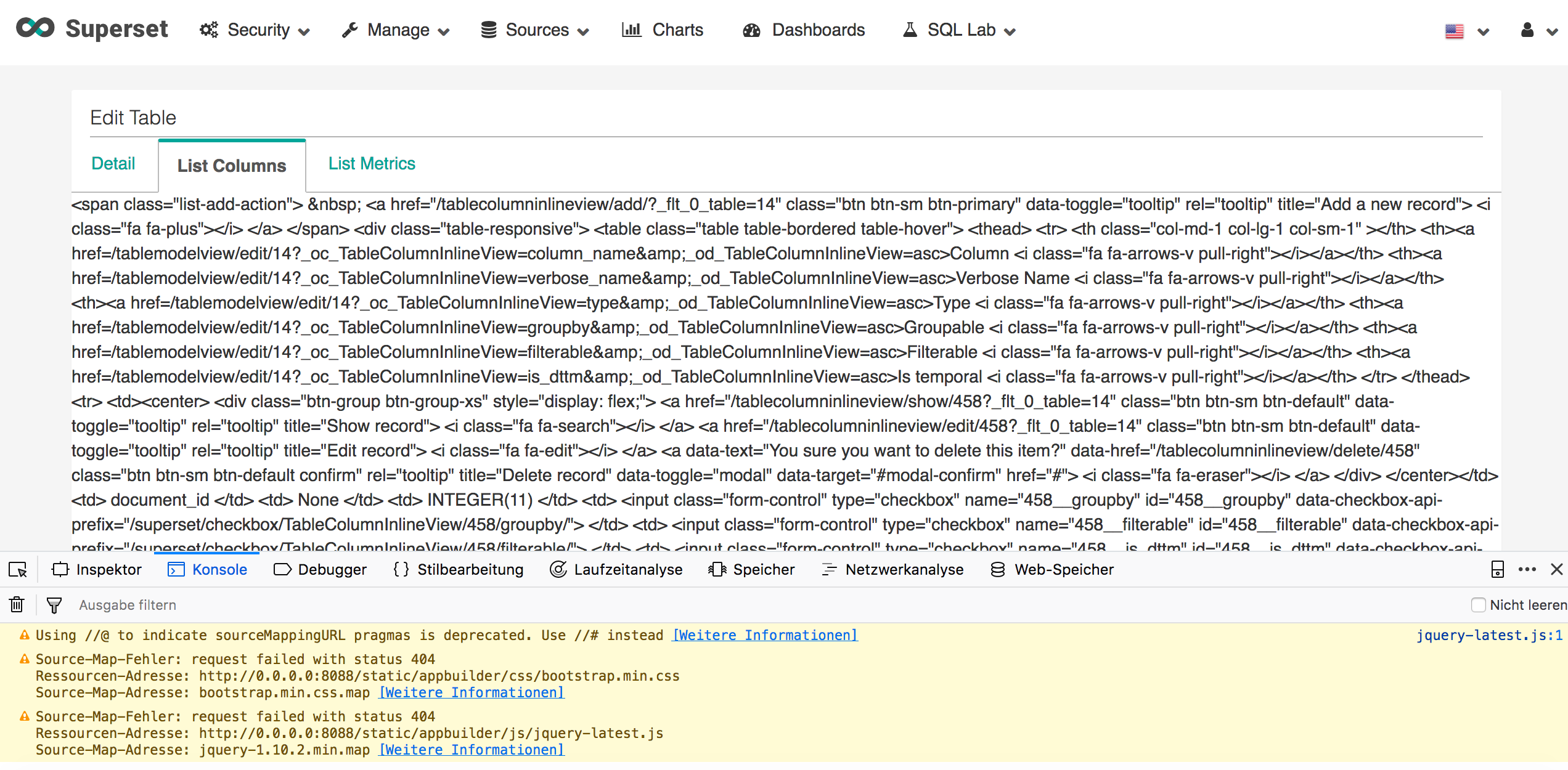This screenshot has height=770, width=1568.
Task: Expand the Manage dropdown menu
Action: (444, 32)
